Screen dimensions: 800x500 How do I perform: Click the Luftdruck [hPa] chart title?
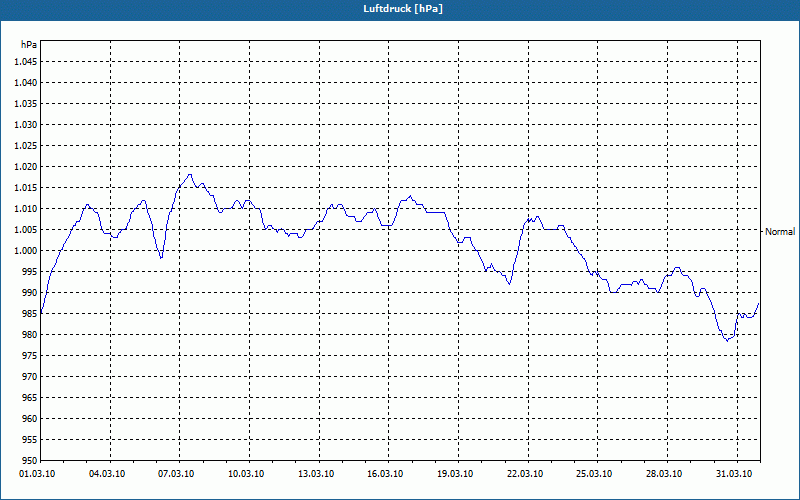pyautogui.click(x=403, y=9)
